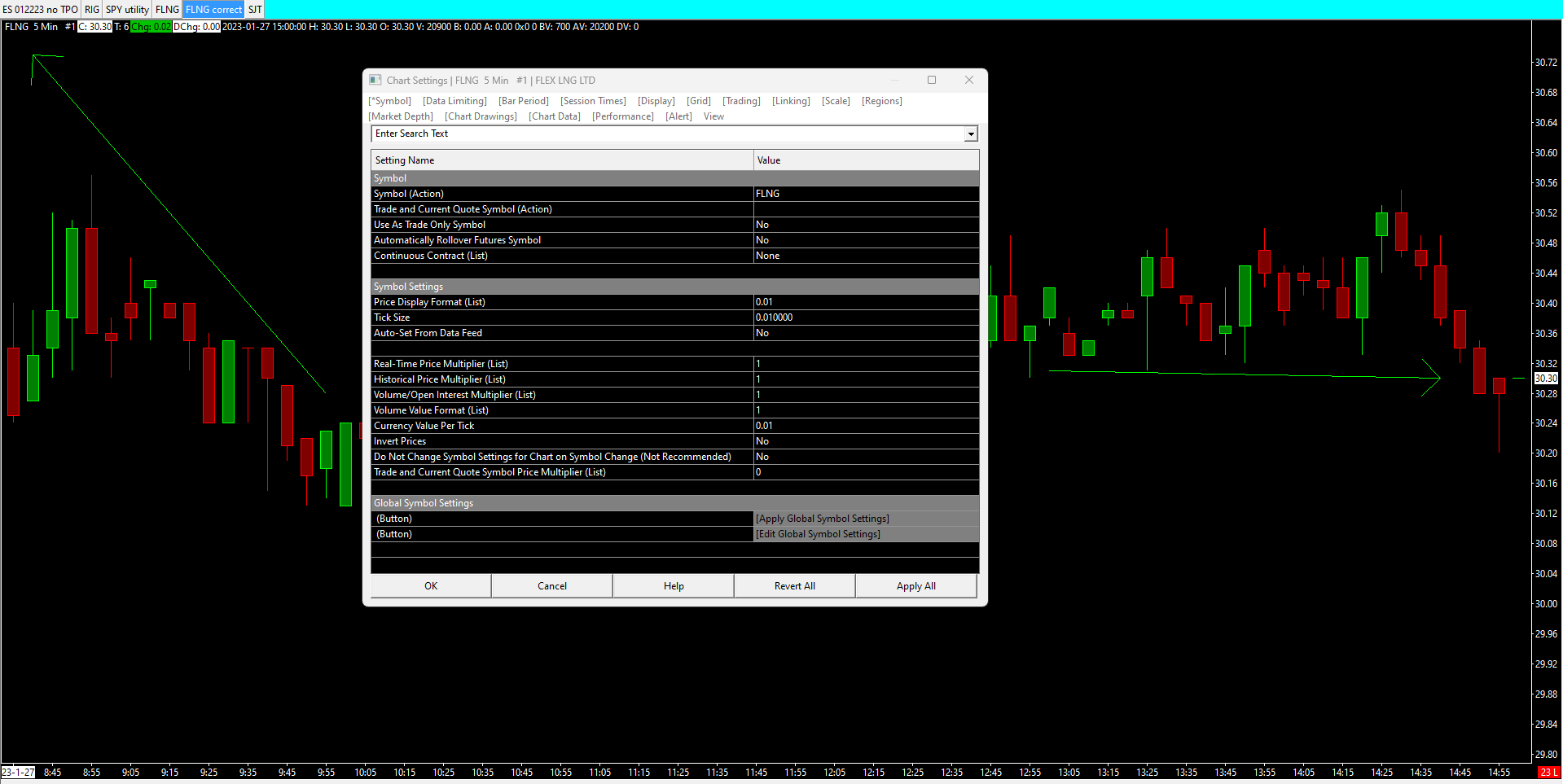This screenshot has width=1563, height=784.
Task: Switch to the Chart Drawings tab
Action: pos(481,116)
